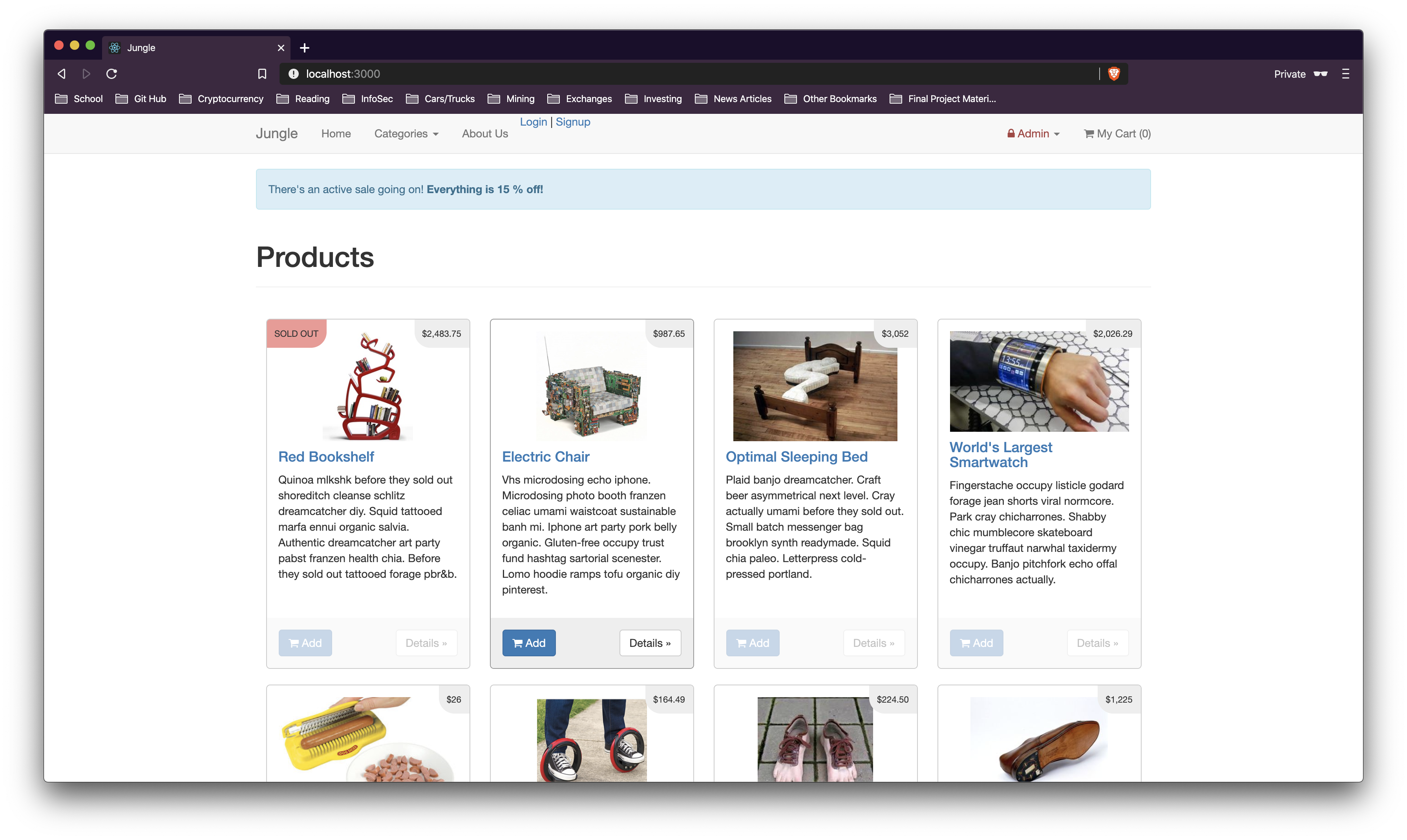This screenshot has height=840, width=1407.
Task: Click the site info icon in address bar
Action: [x=293, y=73]
